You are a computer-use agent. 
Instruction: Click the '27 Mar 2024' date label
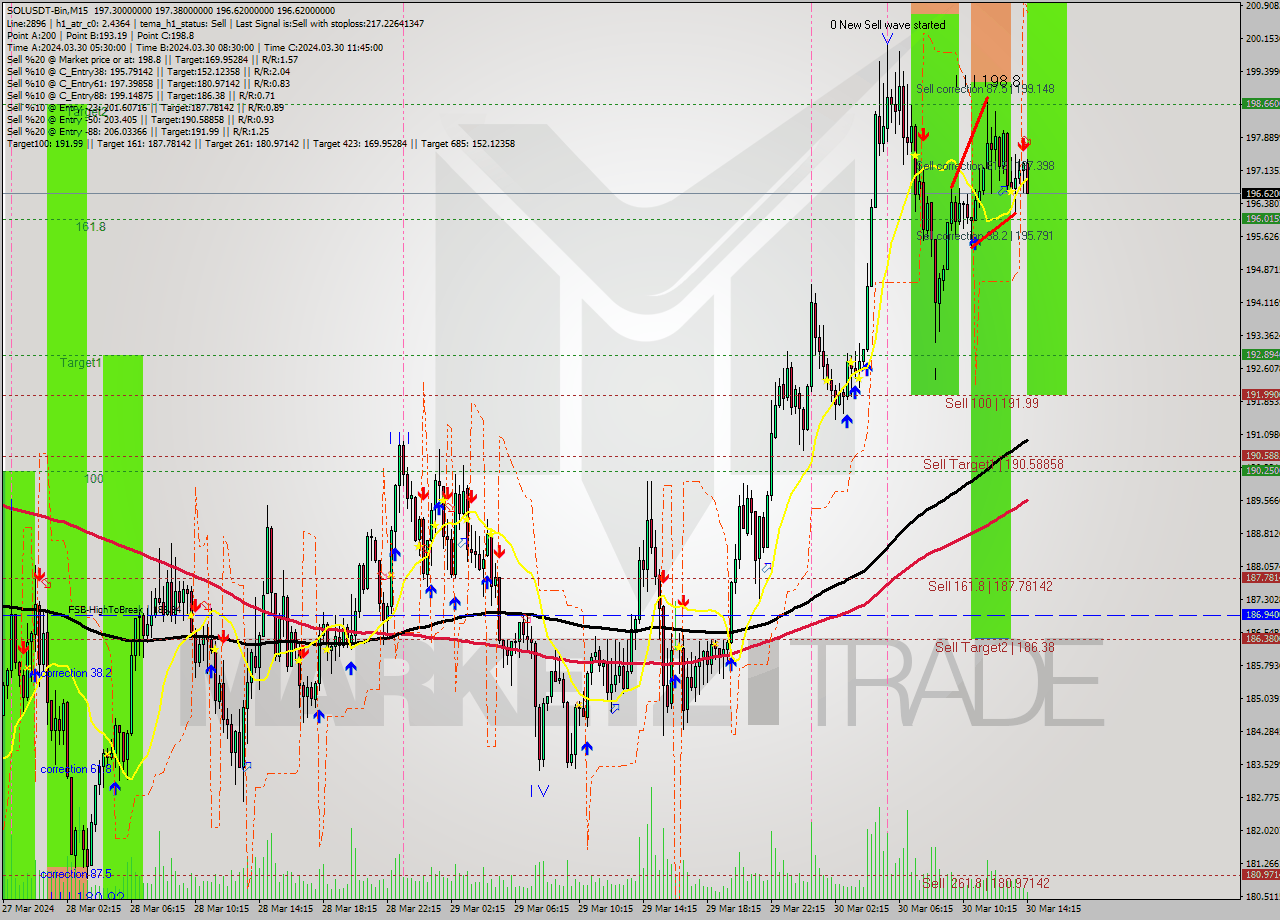[x=28, y=910]
